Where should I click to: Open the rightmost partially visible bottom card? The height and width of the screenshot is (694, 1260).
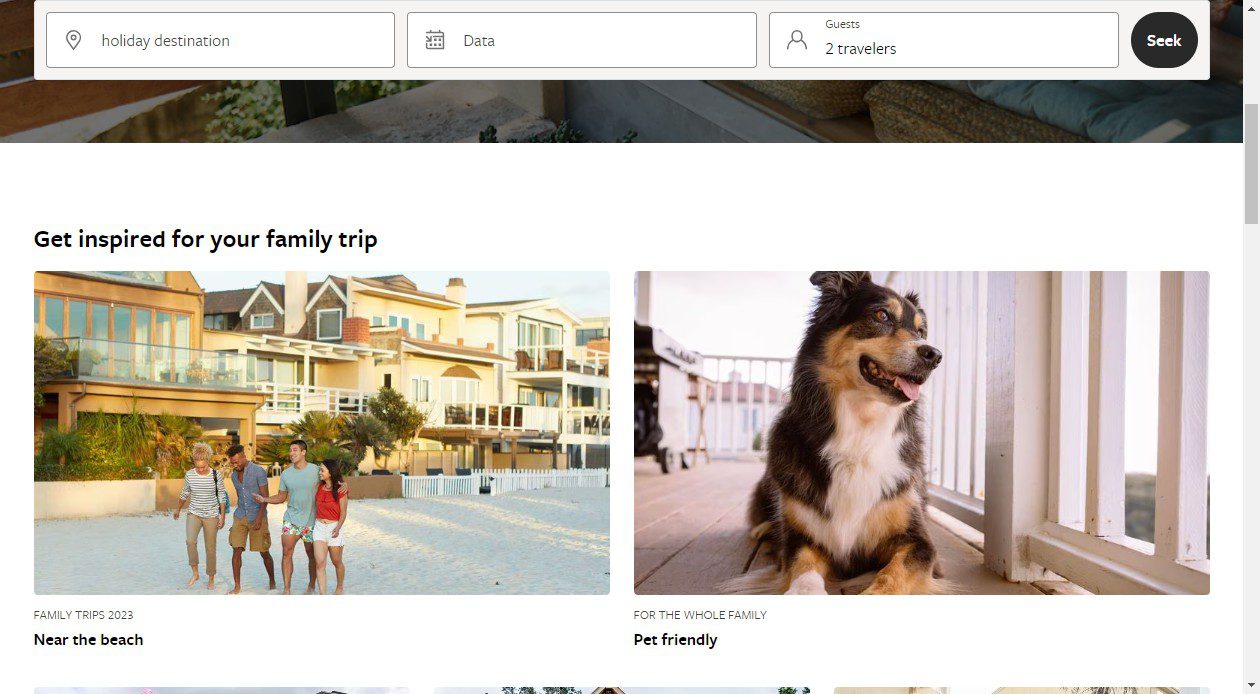coord(1022,690)
